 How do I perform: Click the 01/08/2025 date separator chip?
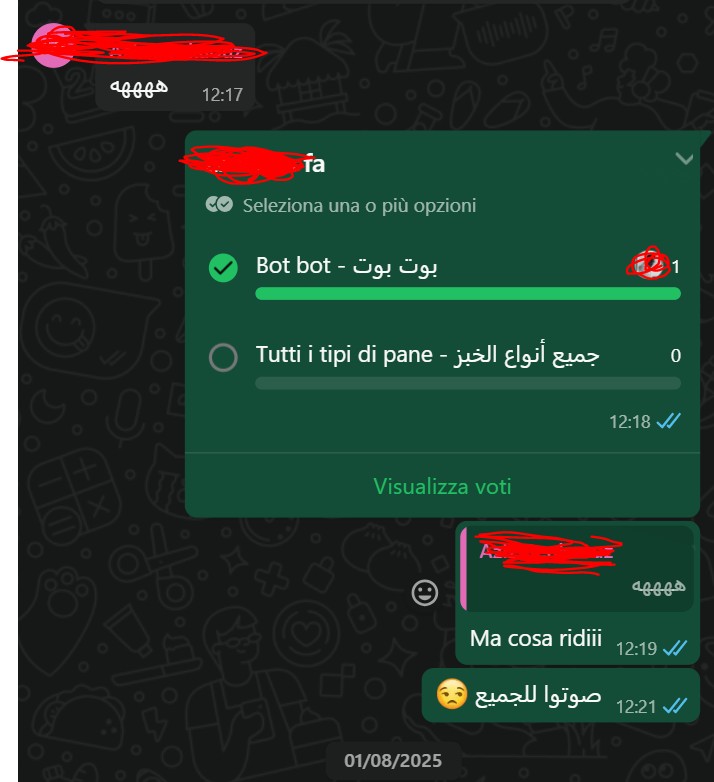pyautogui.click(x=393, y=761)
